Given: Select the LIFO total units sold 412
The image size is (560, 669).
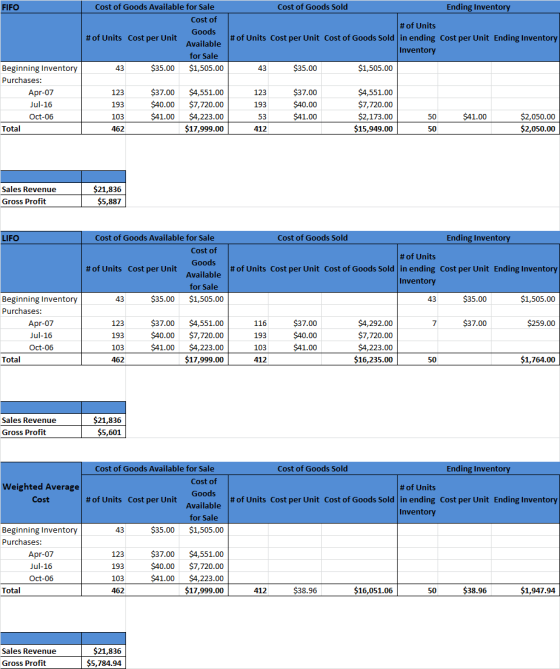Looking at the screenshot, I should point(260,360).
